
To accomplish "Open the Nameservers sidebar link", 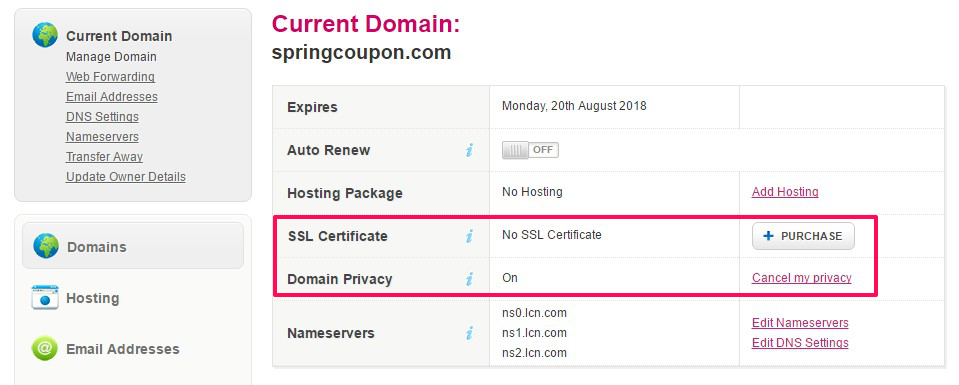I will [102, 136].
